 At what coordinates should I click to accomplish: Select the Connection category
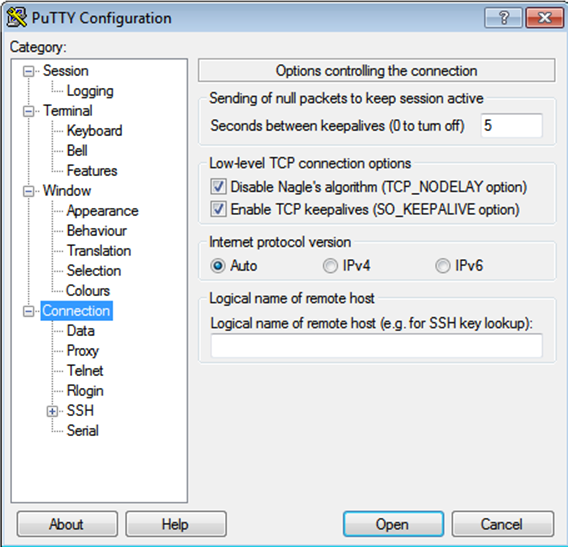(76, 311)
